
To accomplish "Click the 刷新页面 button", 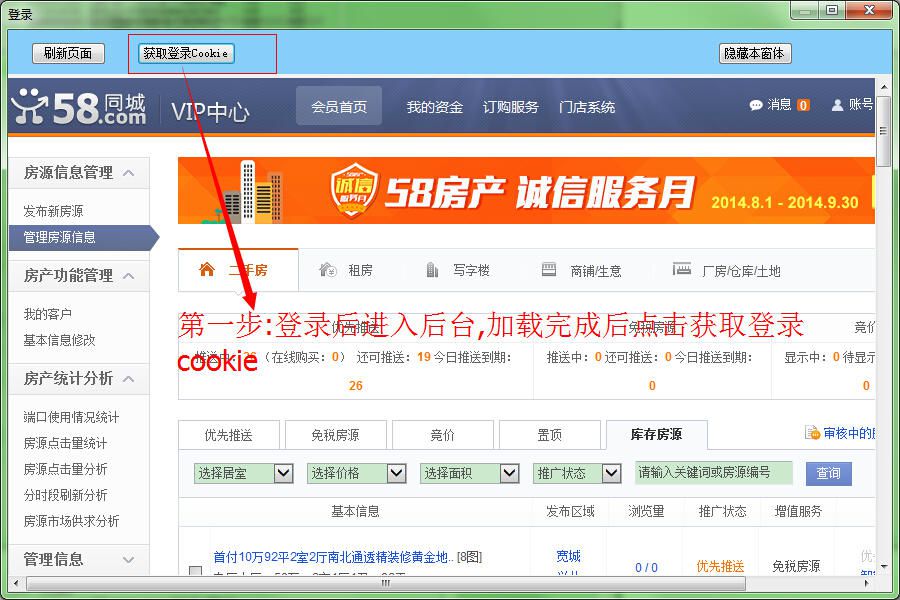I will tap(68, 53).
